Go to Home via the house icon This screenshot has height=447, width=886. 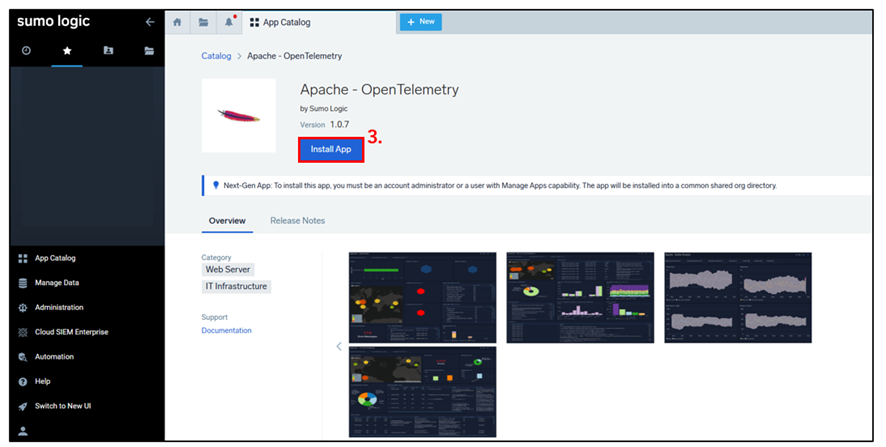[x=177, y=22]
